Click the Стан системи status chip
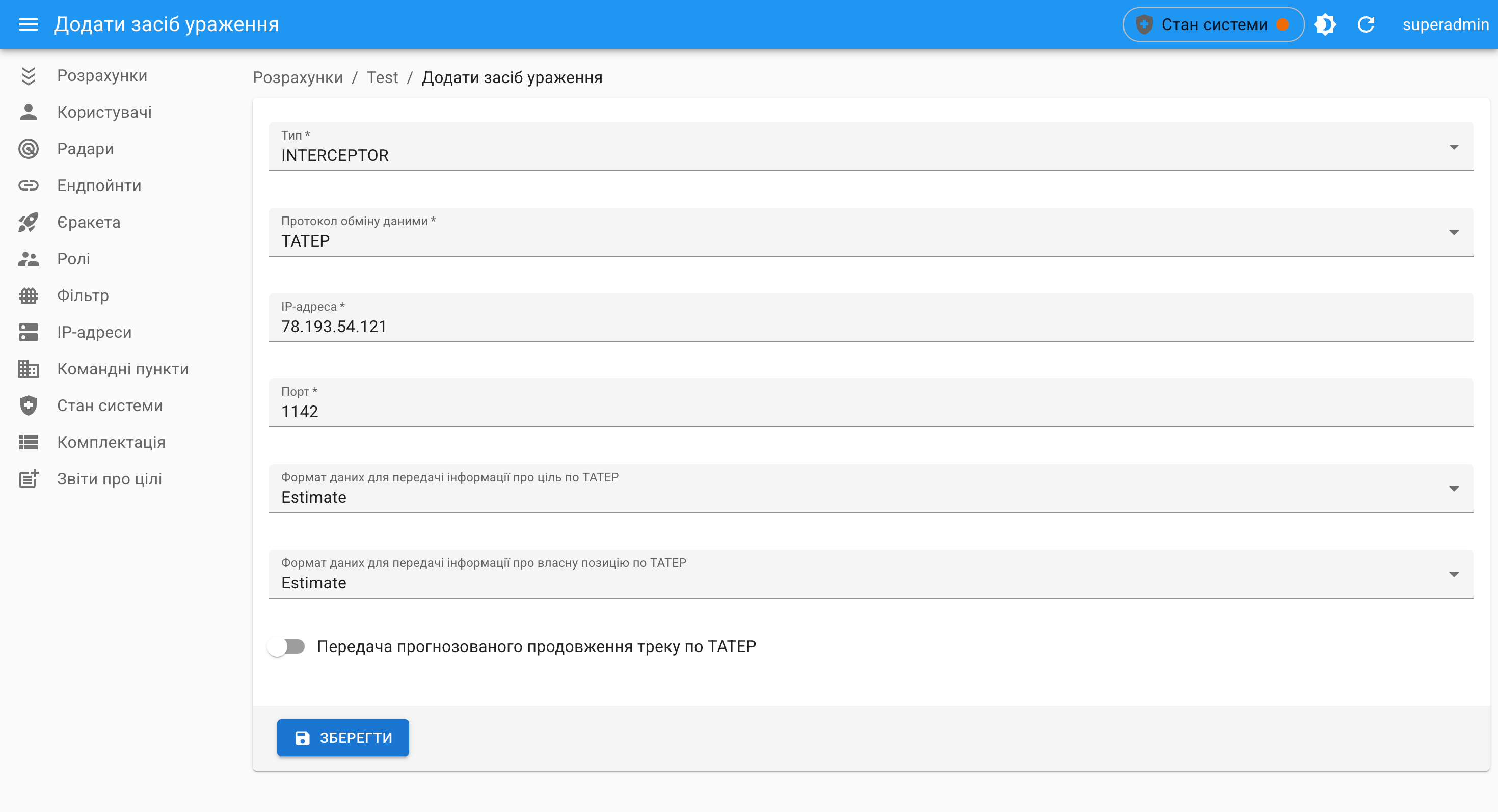 1213,24
